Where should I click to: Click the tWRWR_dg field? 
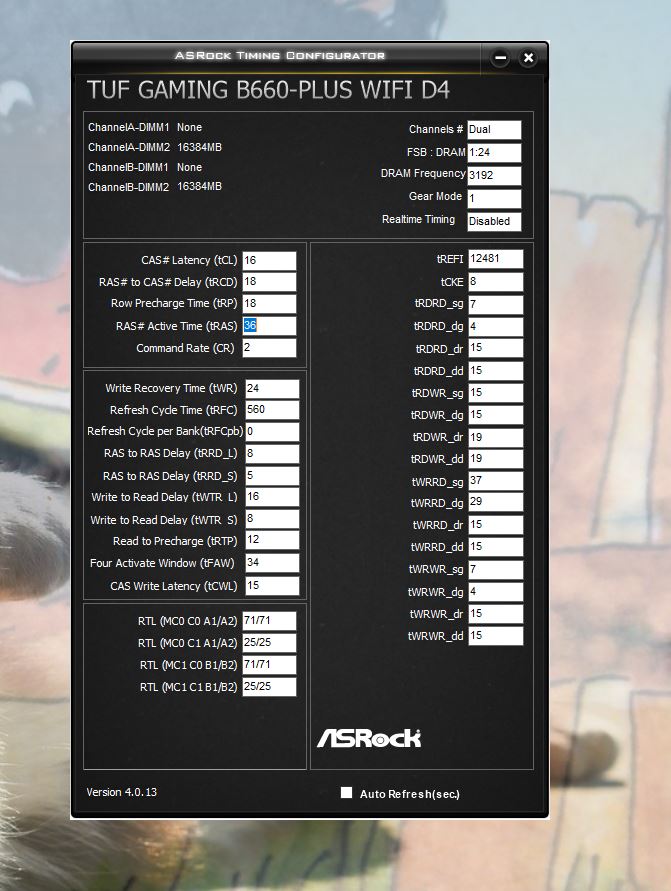pyautogui.click(x=496, y=592)
